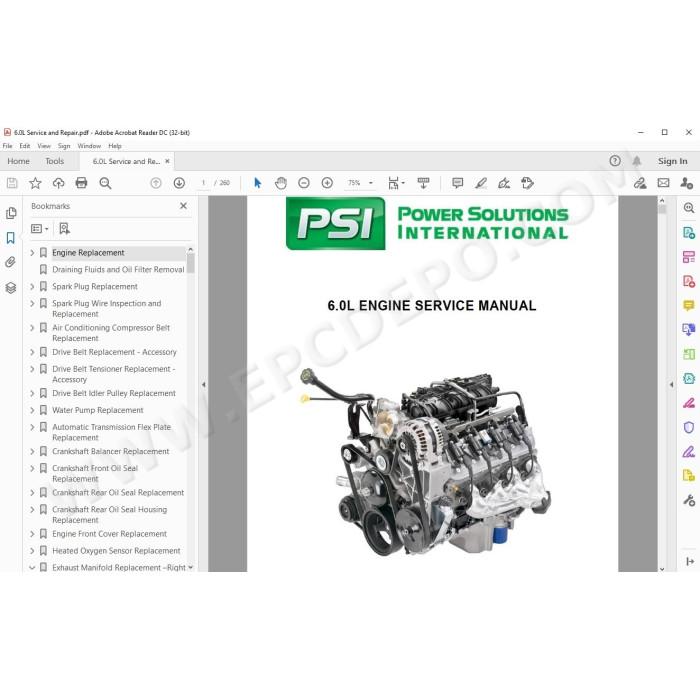Switch to the Home tab

[18, 161]
